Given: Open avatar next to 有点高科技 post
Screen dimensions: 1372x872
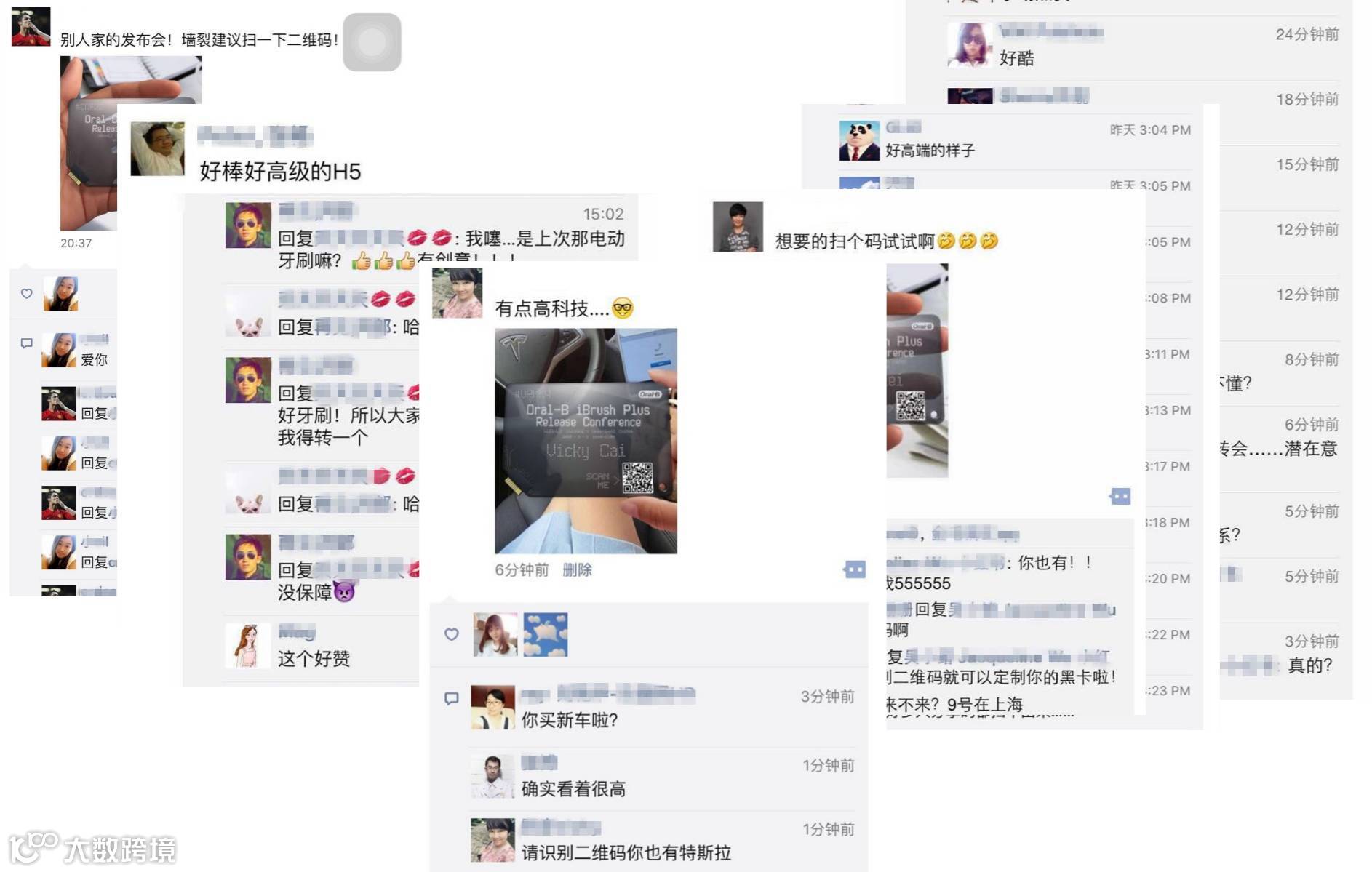Looking at the screenshot, I should 458,293.
